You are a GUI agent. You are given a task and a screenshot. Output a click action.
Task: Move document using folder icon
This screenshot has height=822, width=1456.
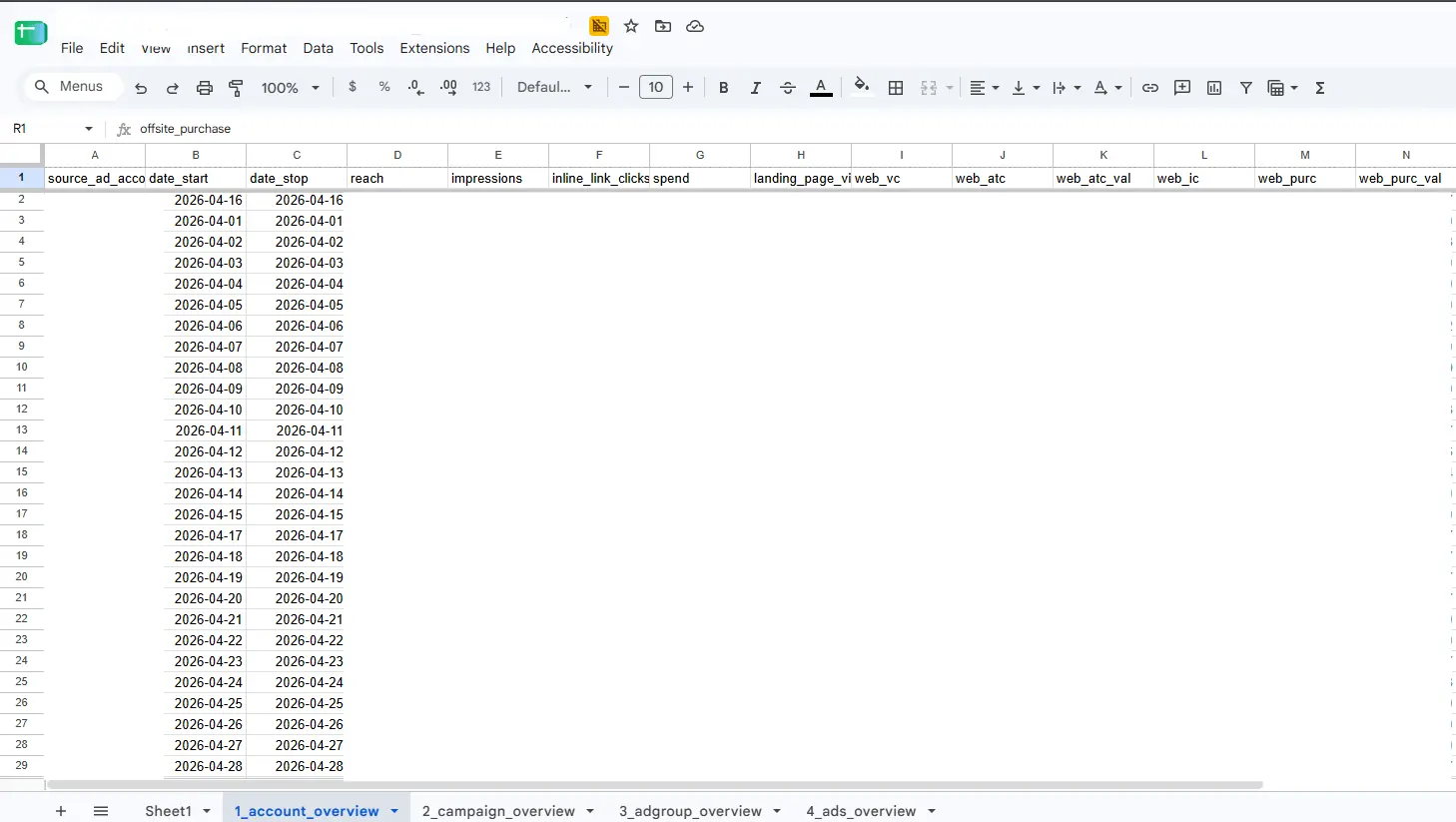(x=663, y=26)
